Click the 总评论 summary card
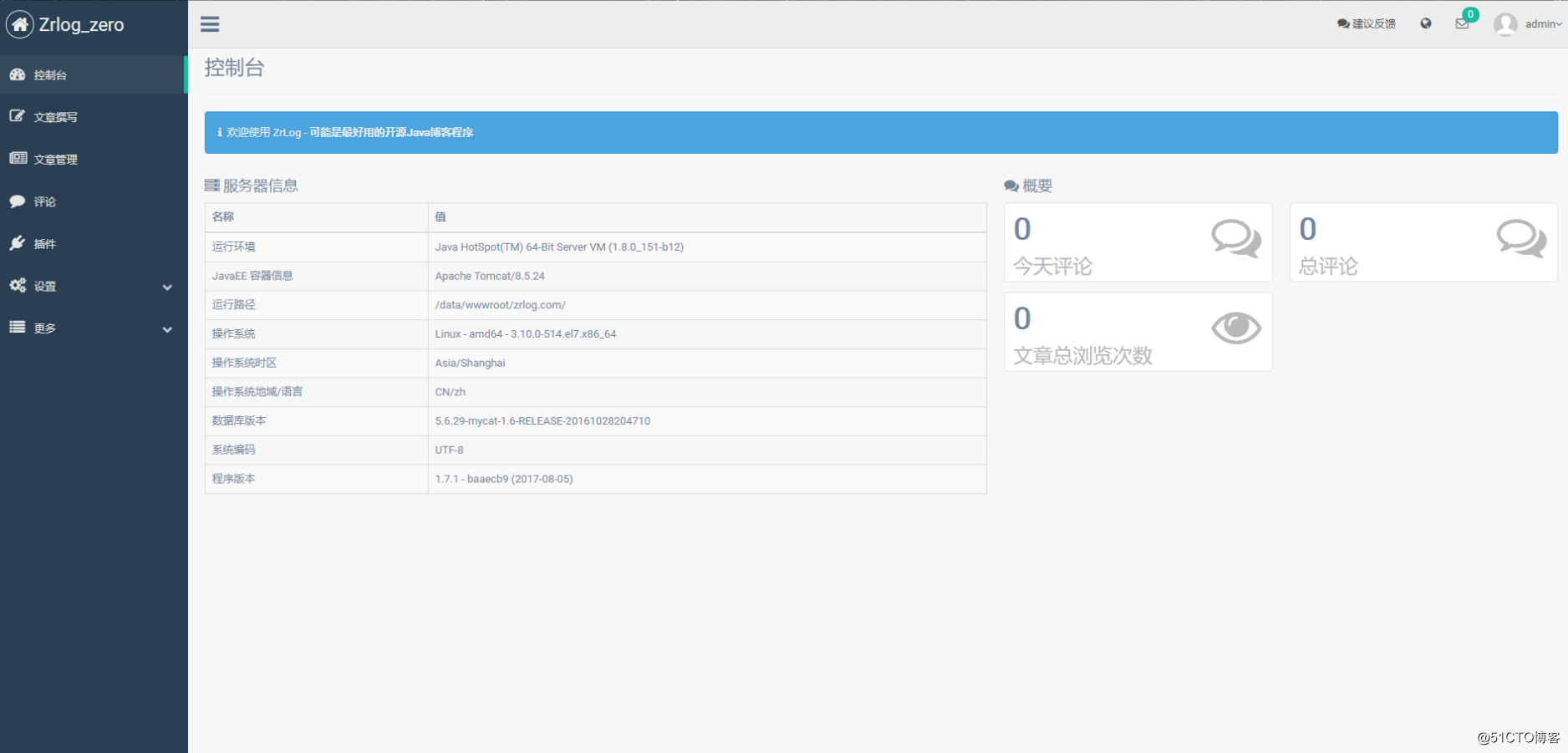Screen dimensions: 1568x753 (x=1423, y=242)
